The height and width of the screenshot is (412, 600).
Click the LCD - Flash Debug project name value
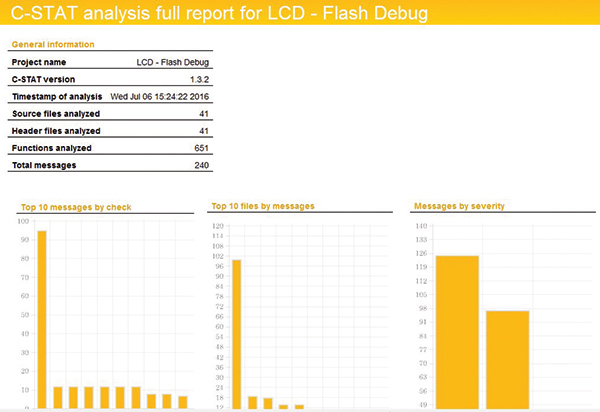tap(171, 62)
